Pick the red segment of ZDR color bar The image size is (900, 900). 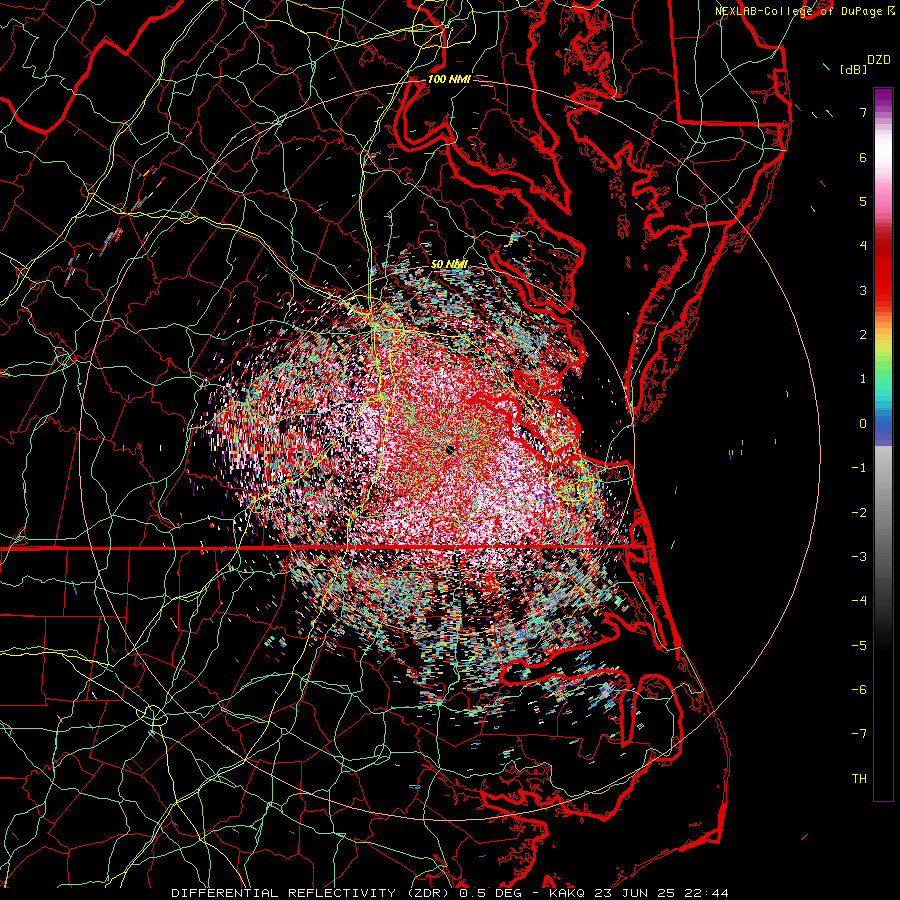883,270
